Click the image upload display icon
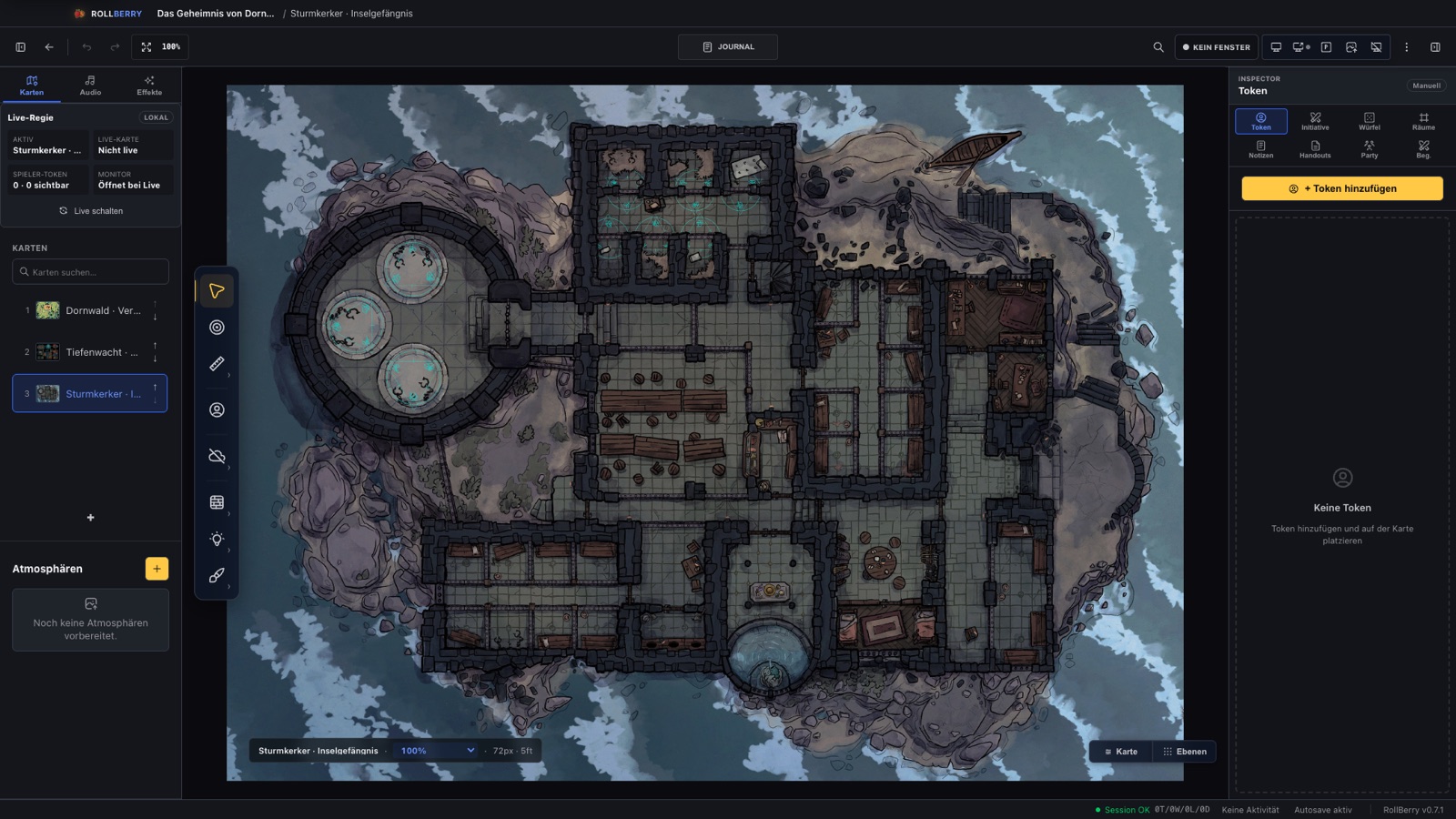The width and height of the screenshot is (1456, 819). coord(1351,47)
